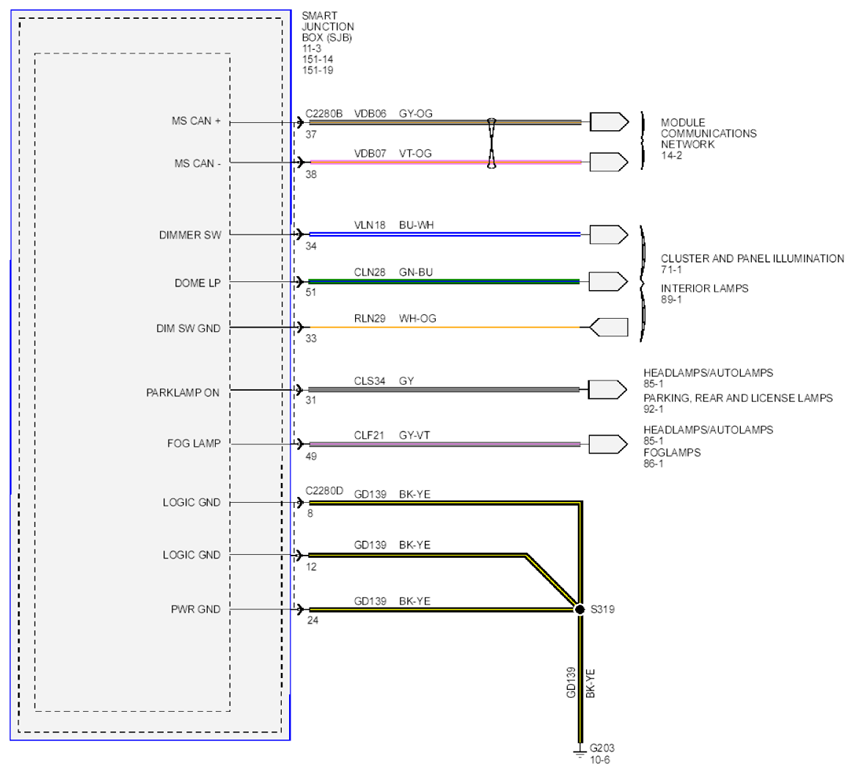Select the S319 splice dot
Image resolution: width=854 pixels, height=773 pixels.
(x=580, y=609)
